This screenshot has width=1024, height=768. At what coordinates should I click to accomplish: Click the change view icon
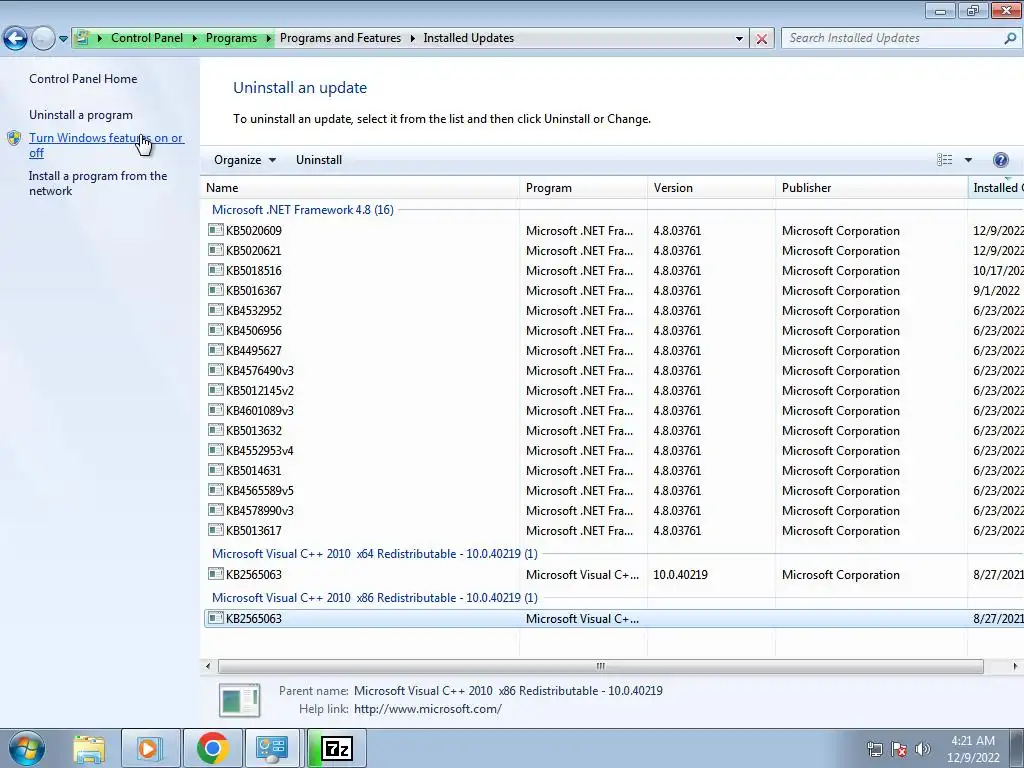coord(944,160)
